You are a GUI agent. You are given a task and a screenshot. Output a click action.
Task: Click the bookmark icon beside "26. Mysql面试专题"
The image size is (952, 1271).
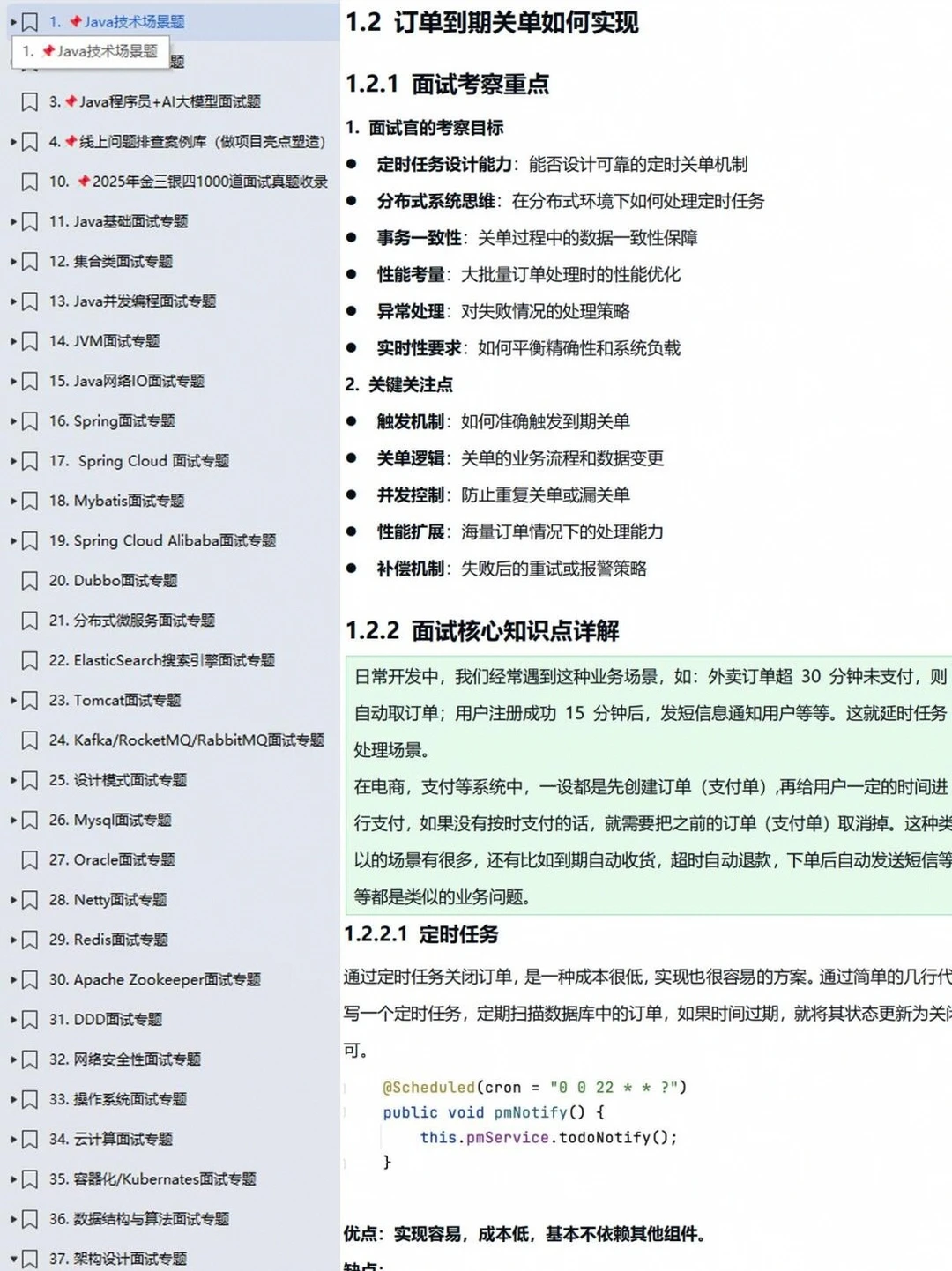coord(29,820)
